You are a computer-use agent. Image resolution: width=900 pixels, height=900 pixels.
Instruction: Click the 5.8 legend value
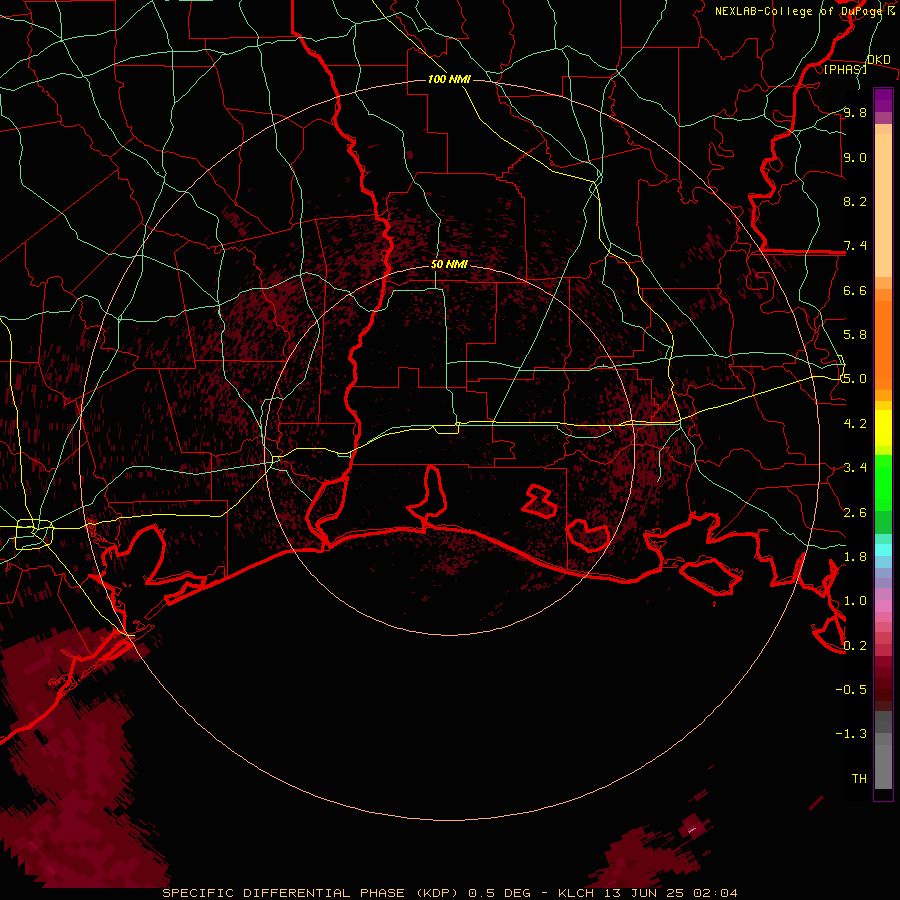[855, 335]
